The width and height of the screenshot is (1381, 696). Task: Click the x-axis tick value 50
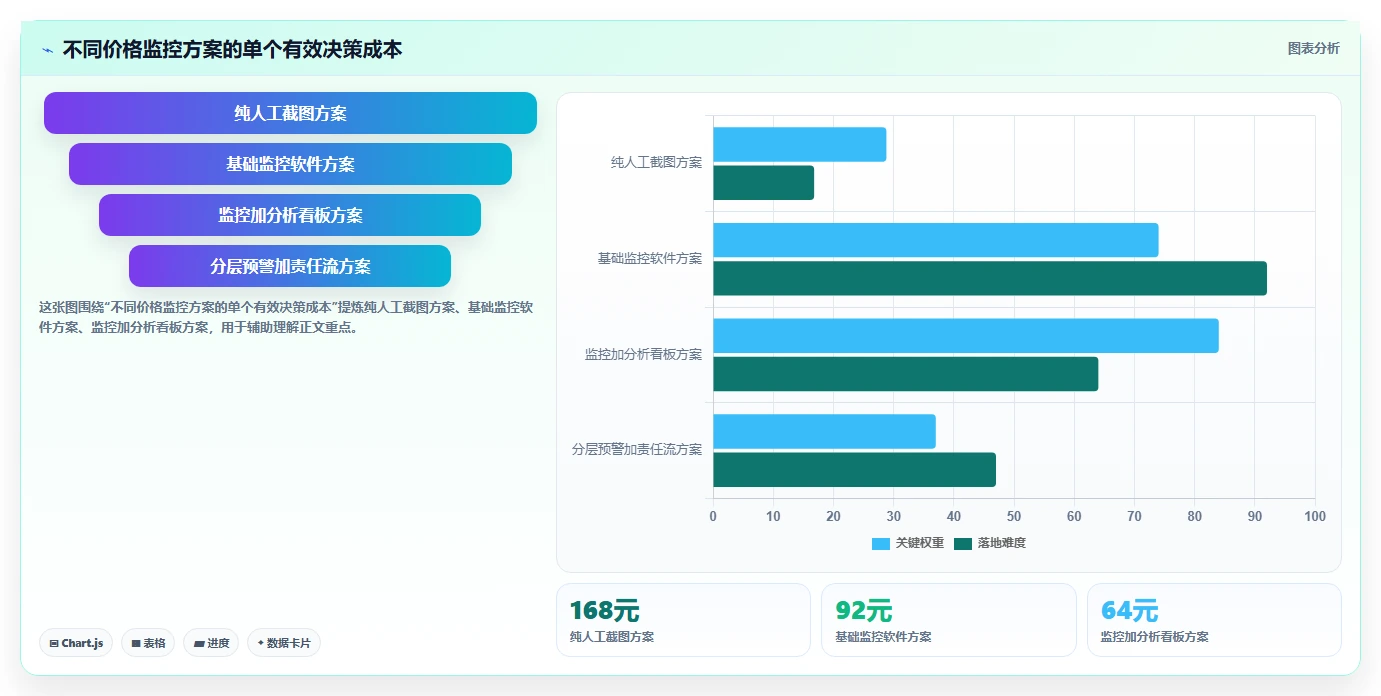click(x=1014, y=516)
